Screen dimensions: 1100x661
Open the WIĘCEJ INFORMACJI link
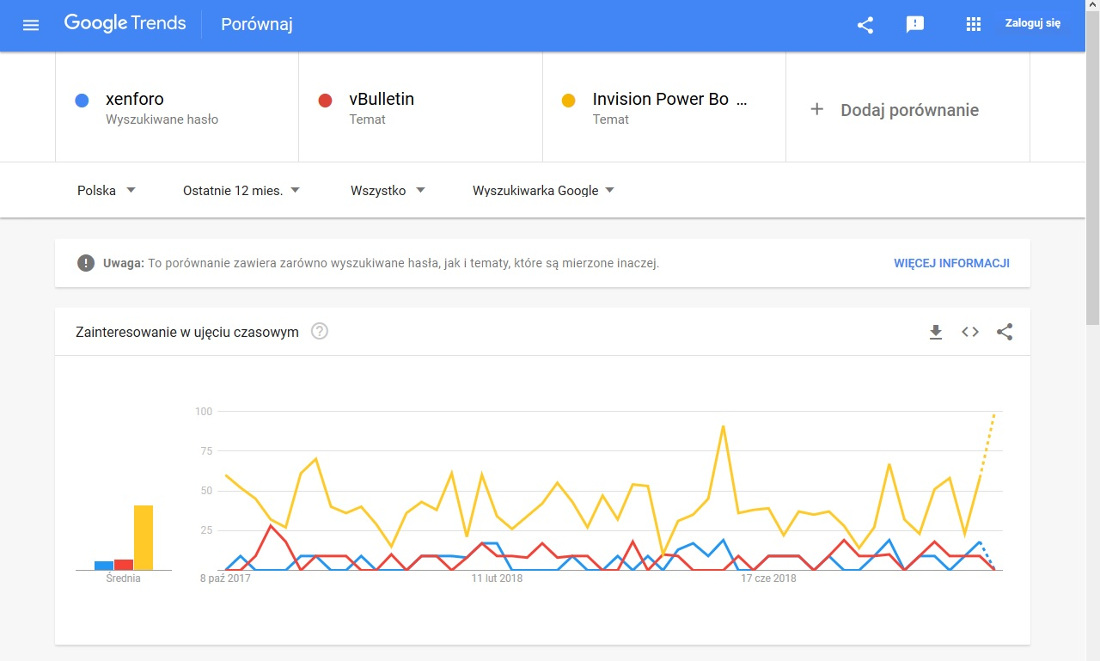[x=951, y=264]
